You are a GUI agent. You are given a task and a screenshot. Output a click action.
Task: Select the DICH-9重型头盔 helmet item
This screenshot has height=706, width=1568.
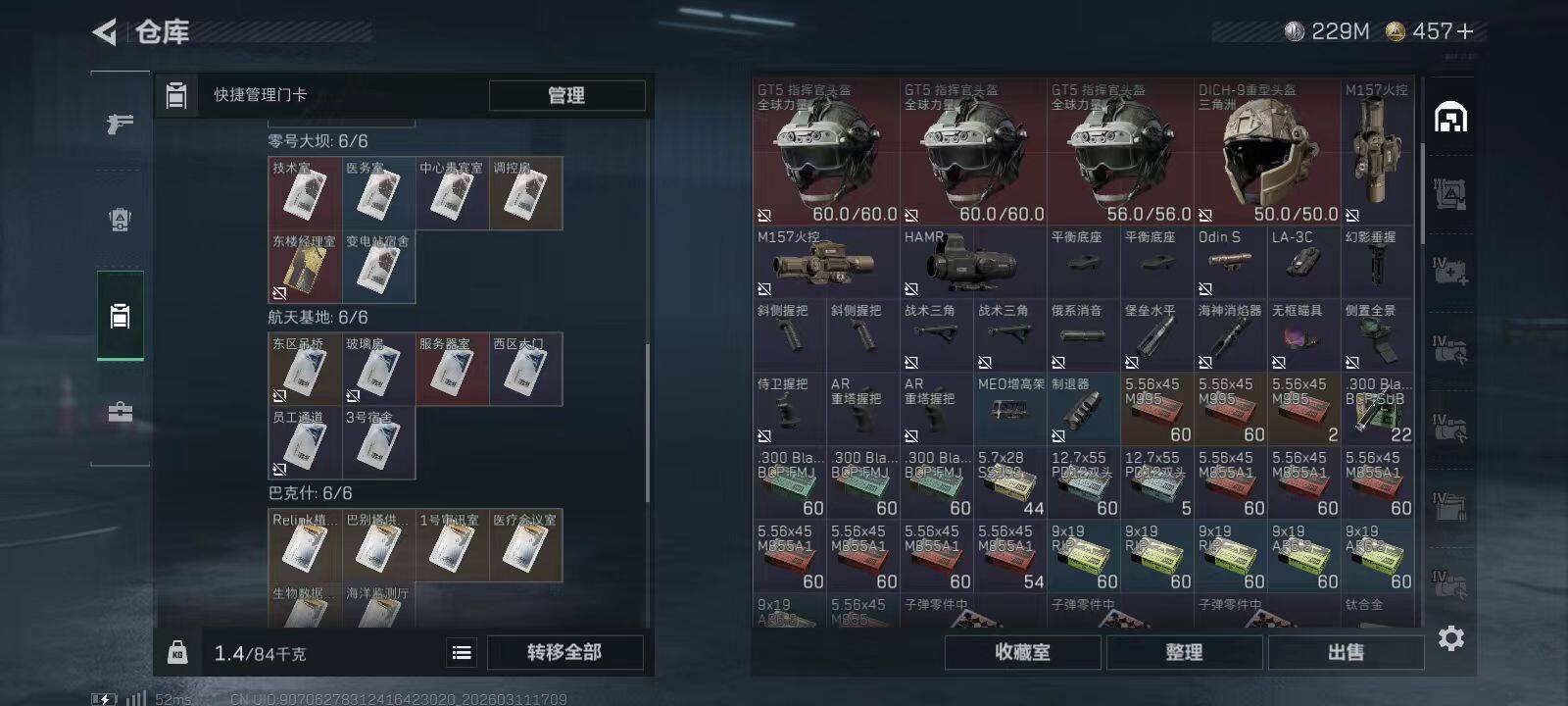[x=1267, y=152]
